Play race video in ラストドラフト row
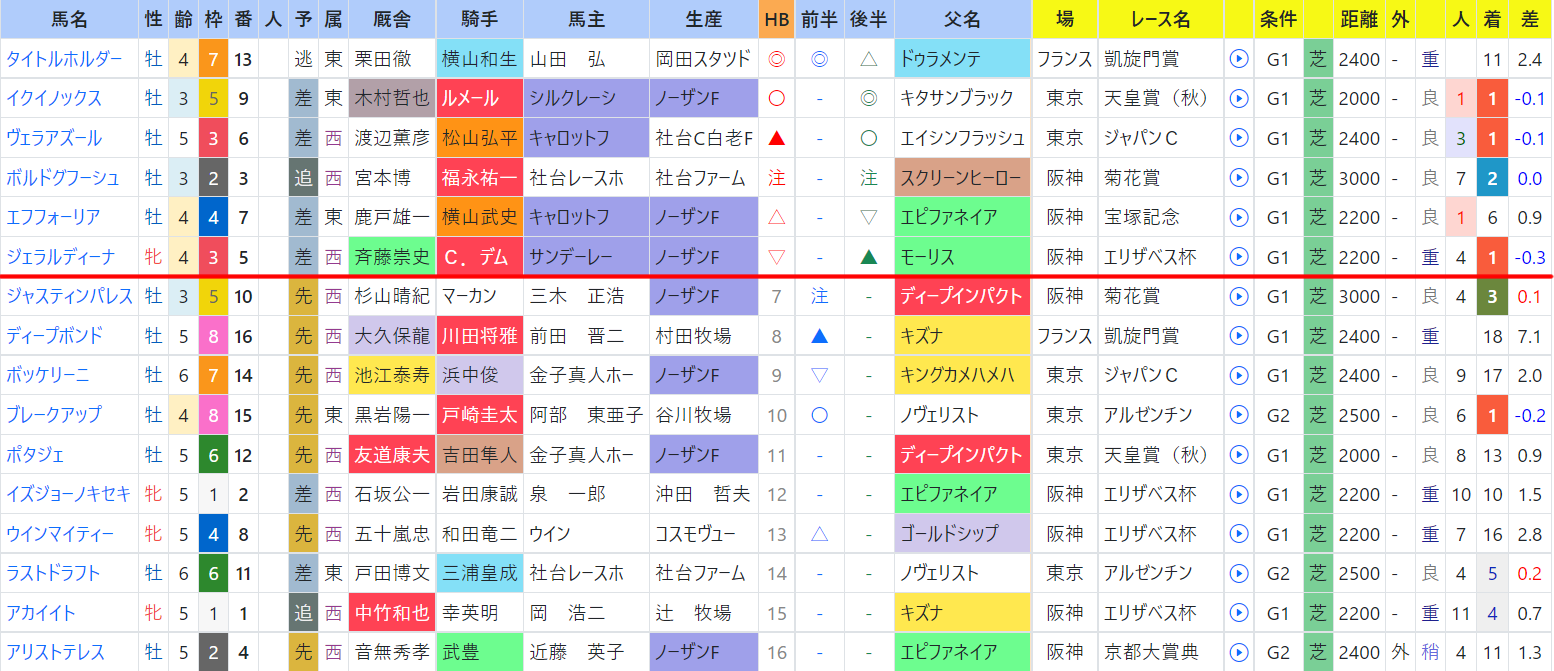Image resolution: width=1554 pixels, height=671 pixels. (1239, 573)
